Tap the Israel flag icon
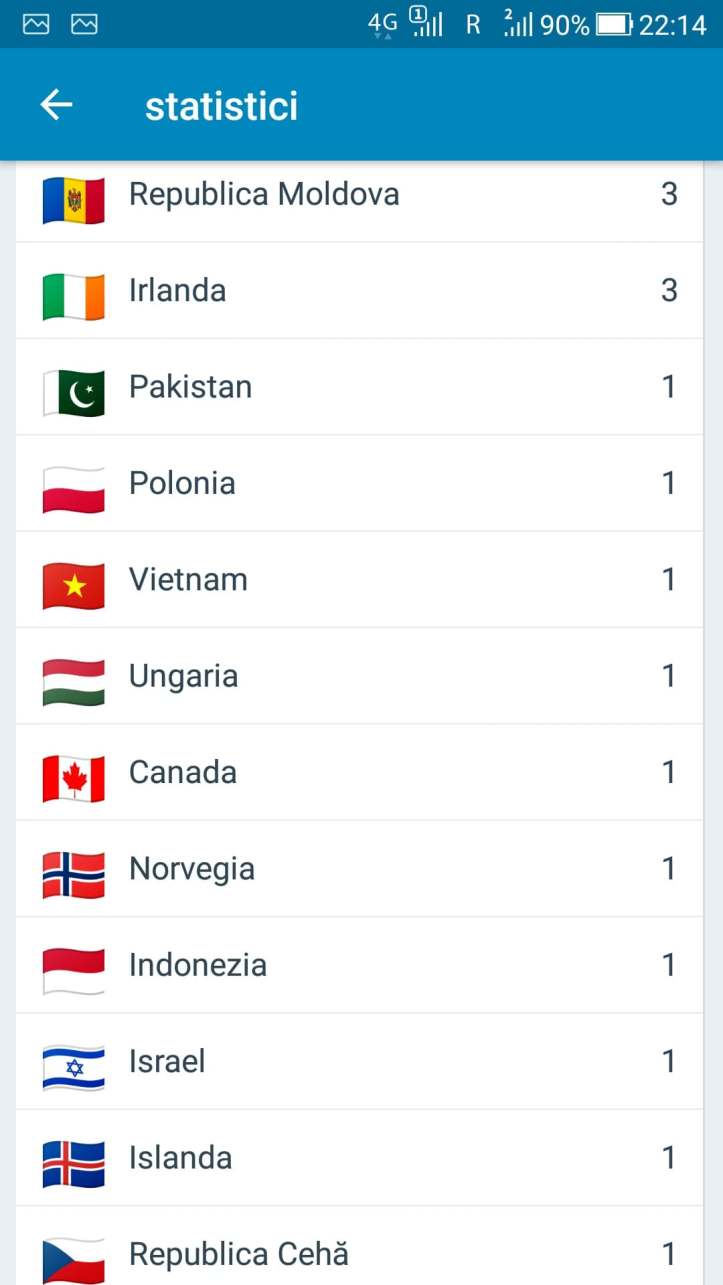The width and height of the screenshot is (723, 1285). pyautogui.click(x=73, y=1067)
